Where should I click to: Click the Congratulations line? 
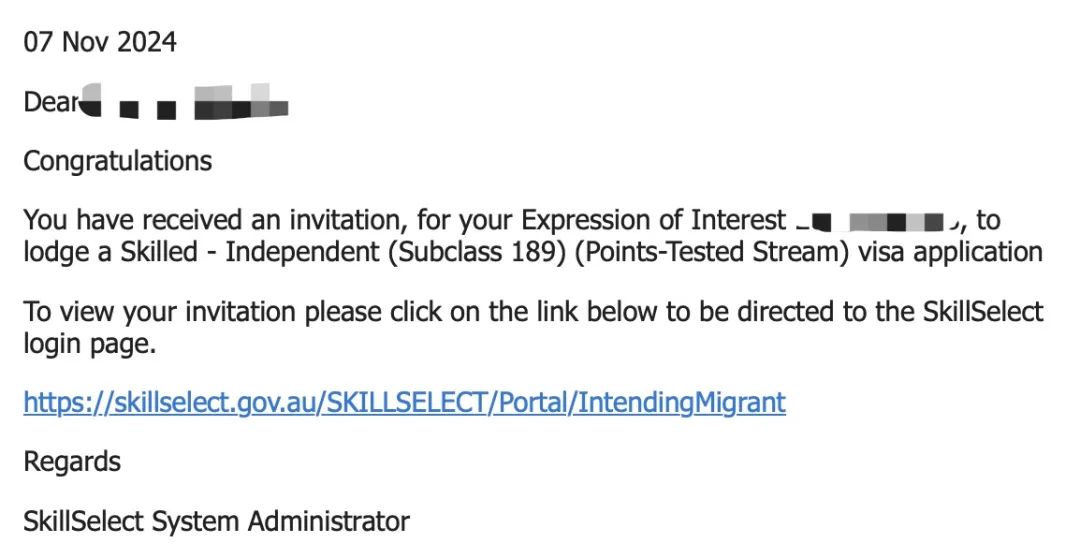(118, 161)
